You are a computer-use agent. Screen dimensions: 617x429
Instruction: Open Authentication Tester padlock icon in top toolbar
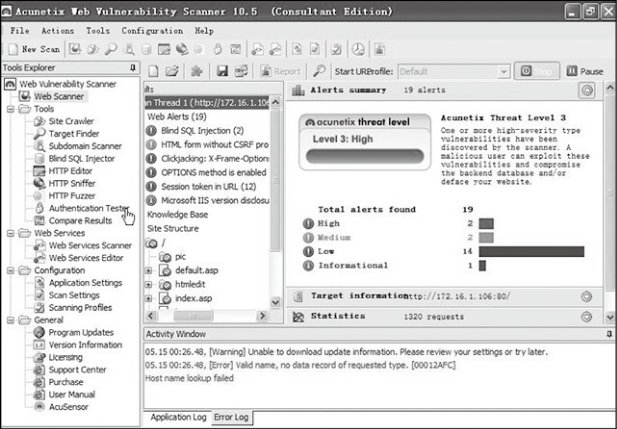(218, 49)
